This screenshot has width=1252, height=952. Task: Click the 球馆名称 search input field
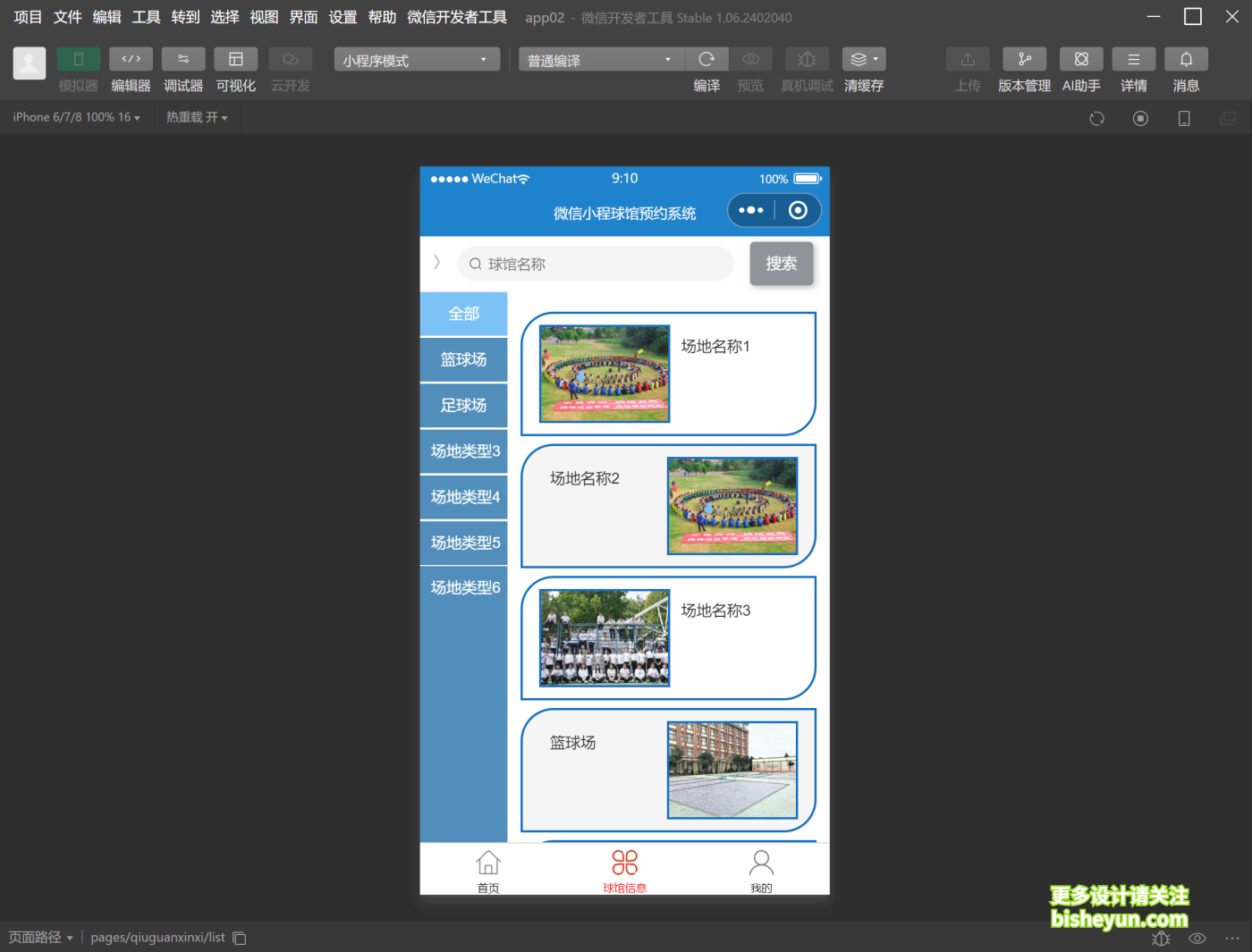tap(596, 264)
